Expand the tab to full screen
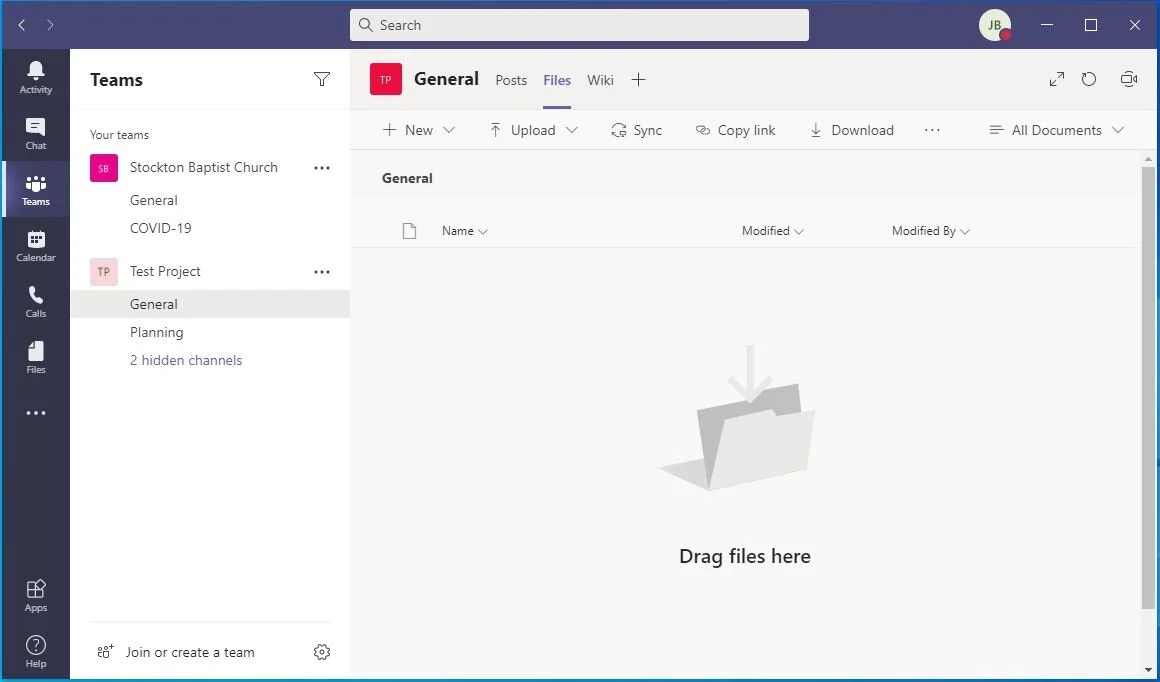 pyautogui.click(x=1056, y=79)
